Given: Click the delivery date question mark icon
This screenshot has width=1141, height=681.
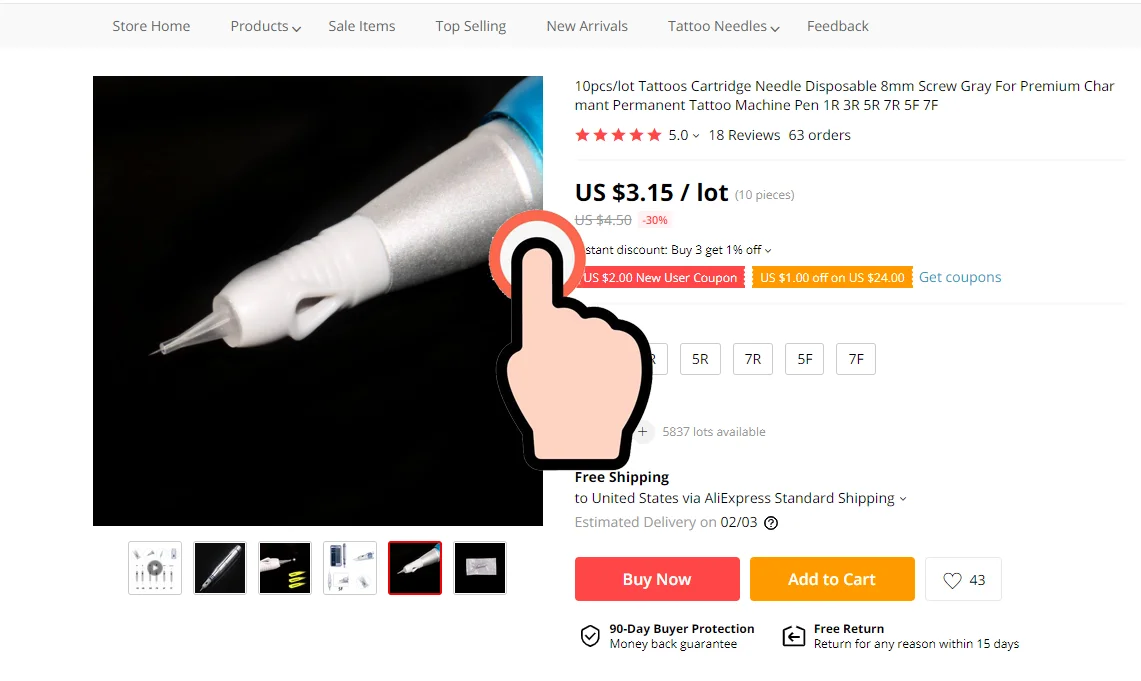Looking at the screenshot, I should pos(771,522).
